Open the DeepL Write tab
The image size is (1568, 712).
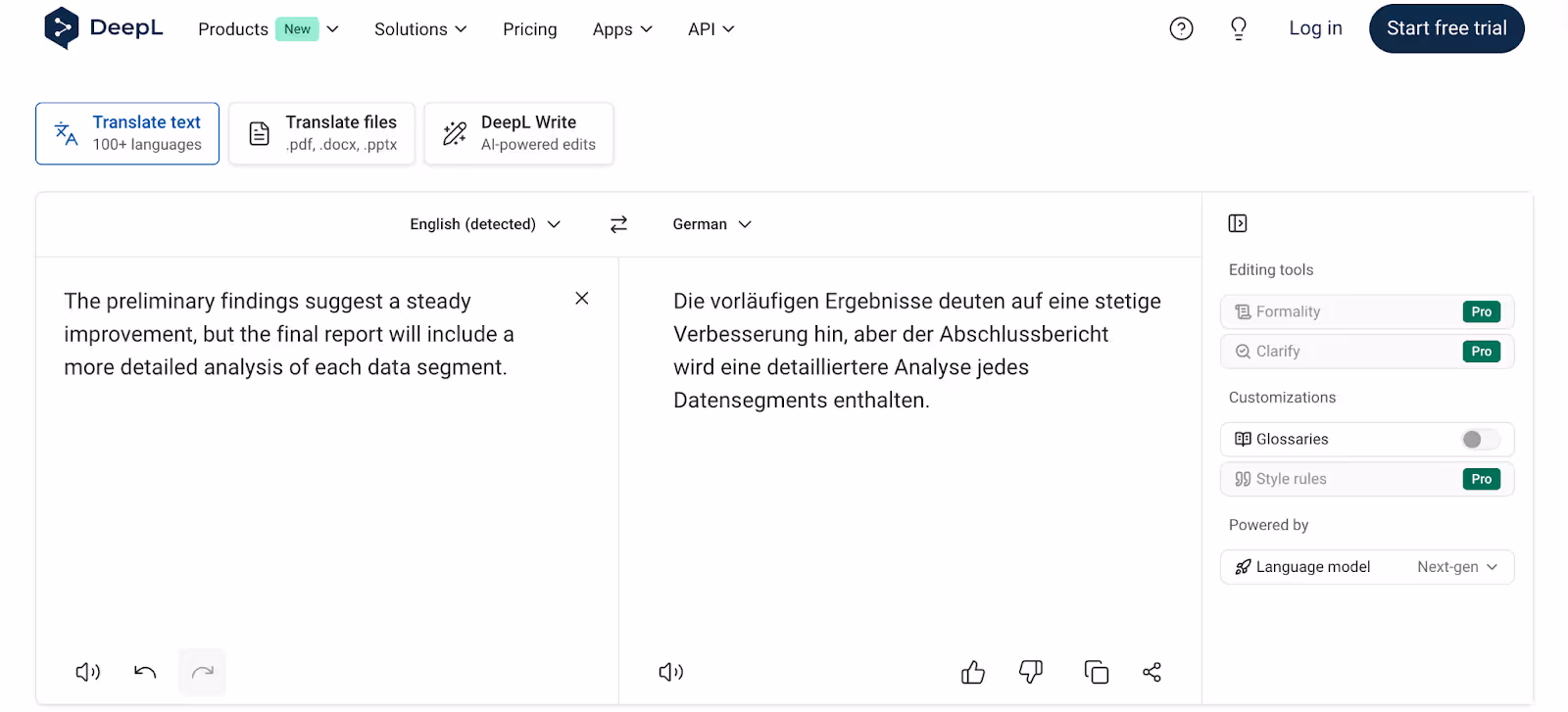pos(518,133)
